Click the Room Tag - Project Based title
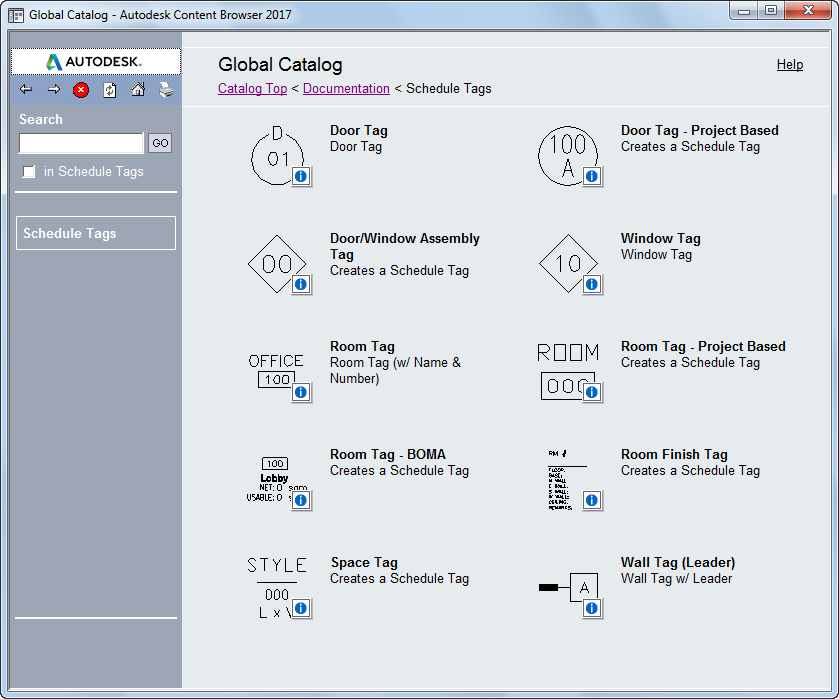839x699 pixels. pyautogui.click(x=703, y=346)
